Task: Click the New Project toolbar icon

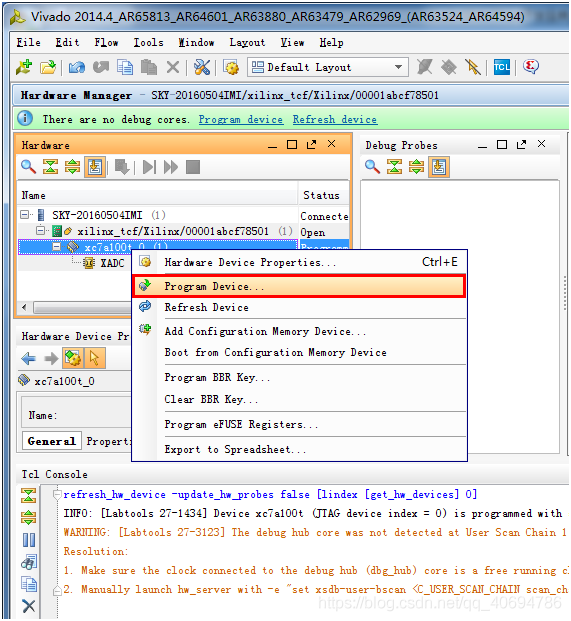Action: (24, 67)
